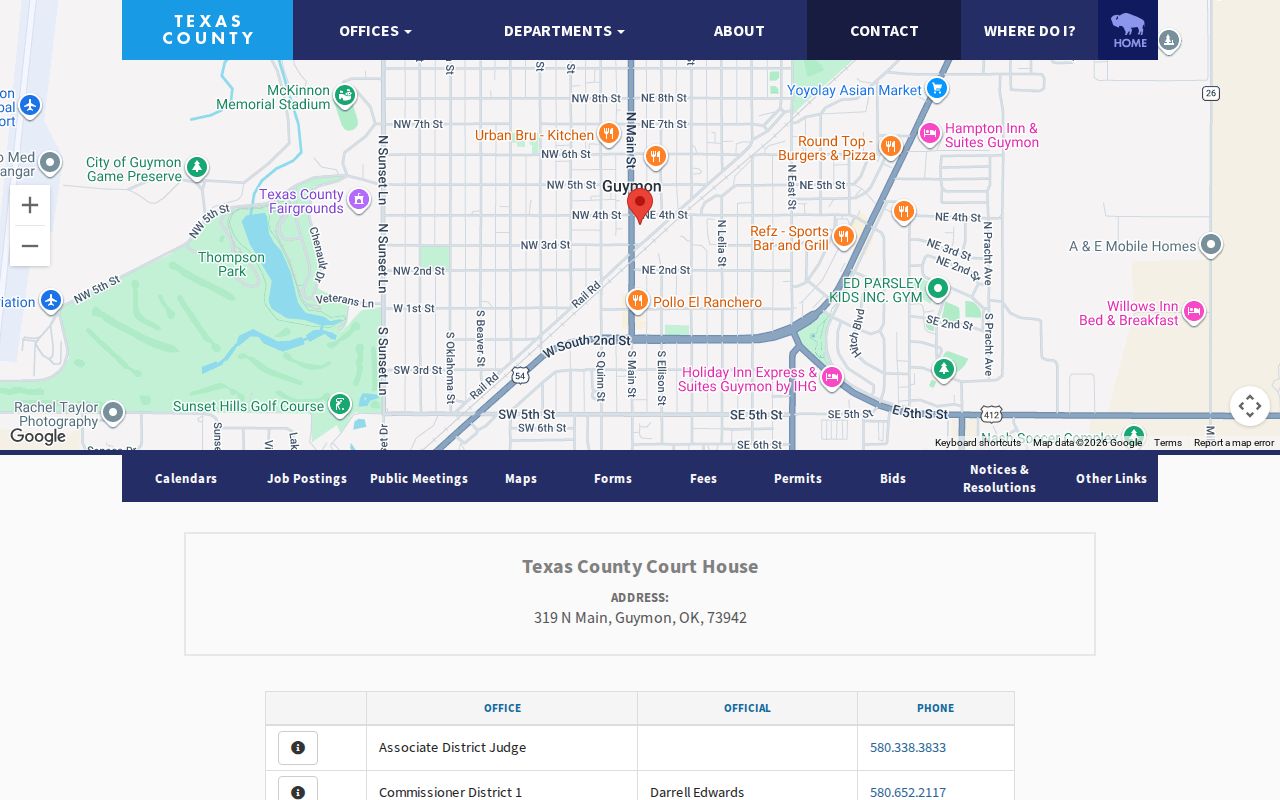Click the buffalo HOME icon

(1129, 30)
